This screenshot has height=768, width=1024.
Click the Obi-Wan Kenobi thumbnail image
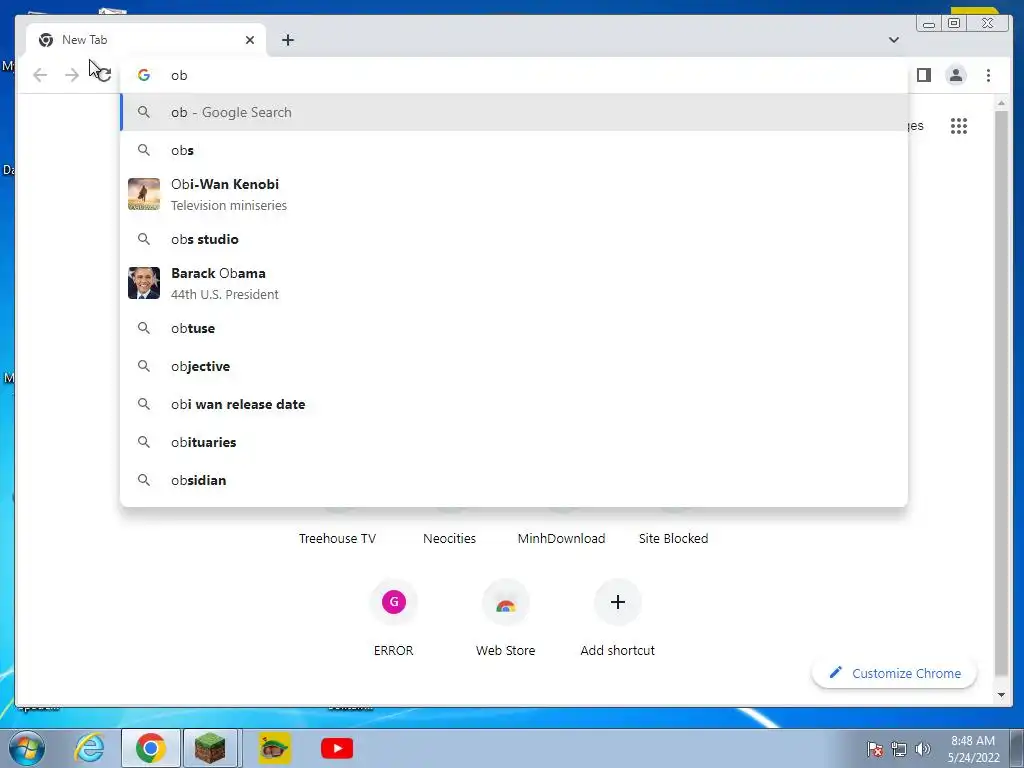point(144,194)
